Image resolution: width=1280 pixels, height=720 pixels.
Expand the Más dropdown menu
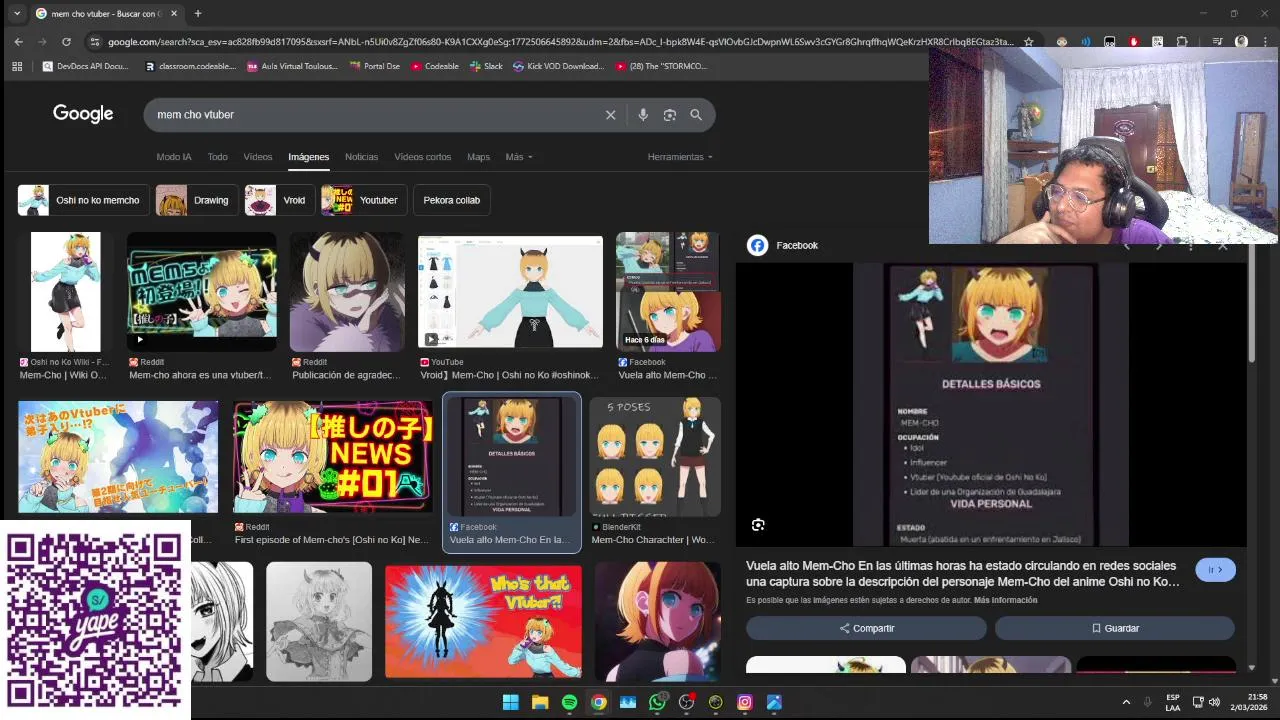click(518, 157)
